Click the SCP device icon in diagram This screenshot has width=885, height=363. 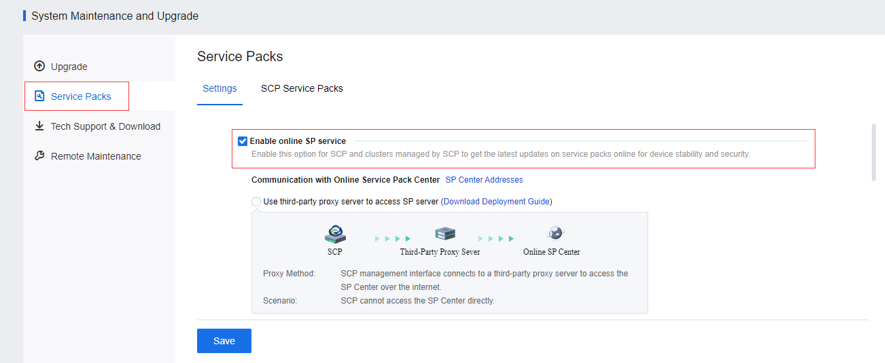click(x=335, y=233)
